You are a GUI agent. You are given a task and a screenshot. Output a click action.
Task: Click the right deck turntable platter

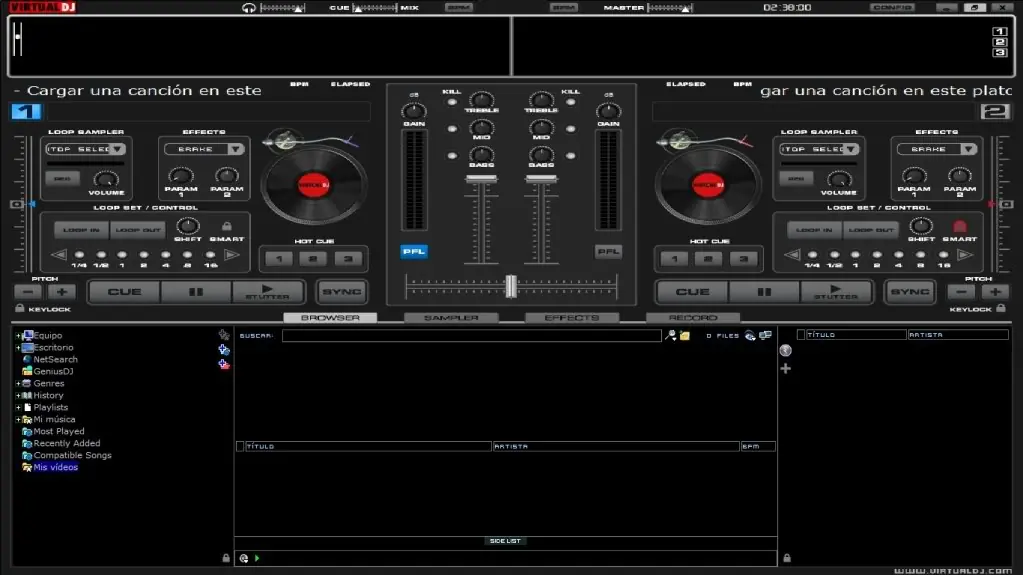pyautogui.click(x=708, y=185)
